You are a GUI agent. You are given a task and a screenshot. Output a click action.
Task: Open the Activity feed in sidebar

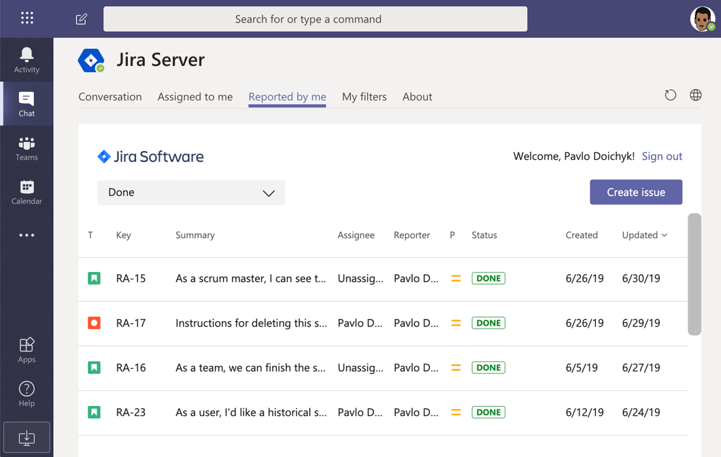[26, 59]
